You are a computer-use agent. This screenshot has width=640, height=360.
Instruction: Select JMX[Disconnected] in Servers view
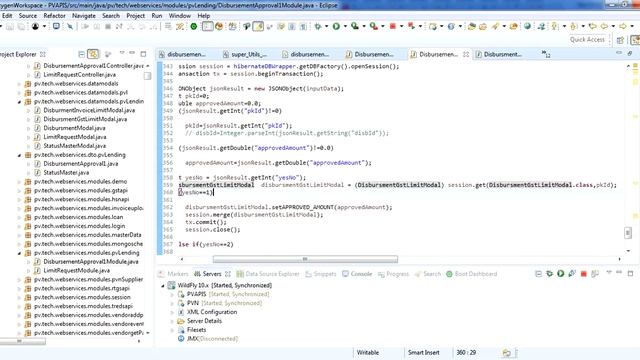pyautogui.click(x=212, y=339)
